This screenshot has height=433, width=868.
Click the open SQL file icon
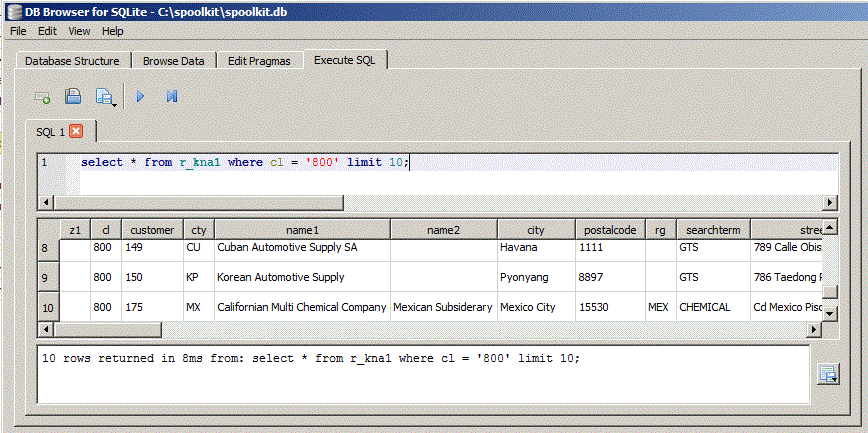[73, 96]
